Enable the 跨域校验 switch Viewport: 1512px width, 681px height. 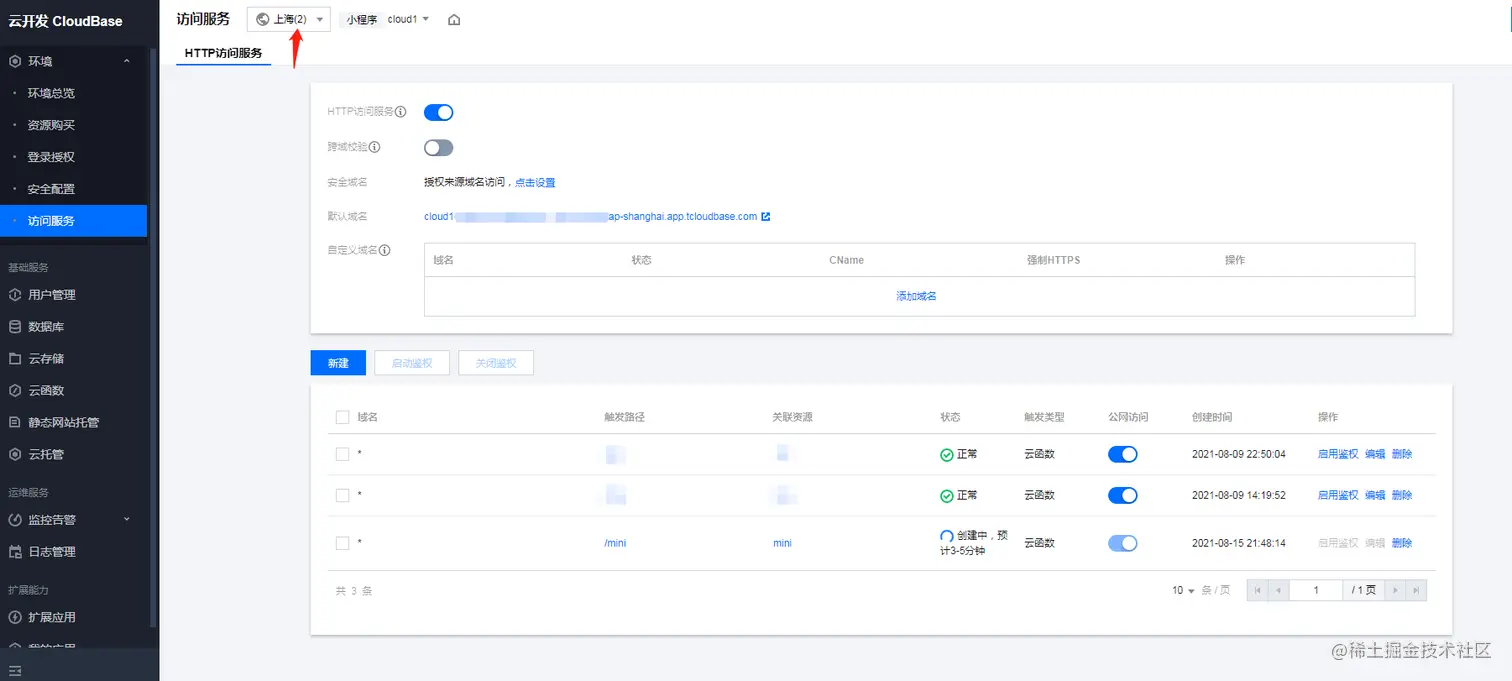(439, 148)
